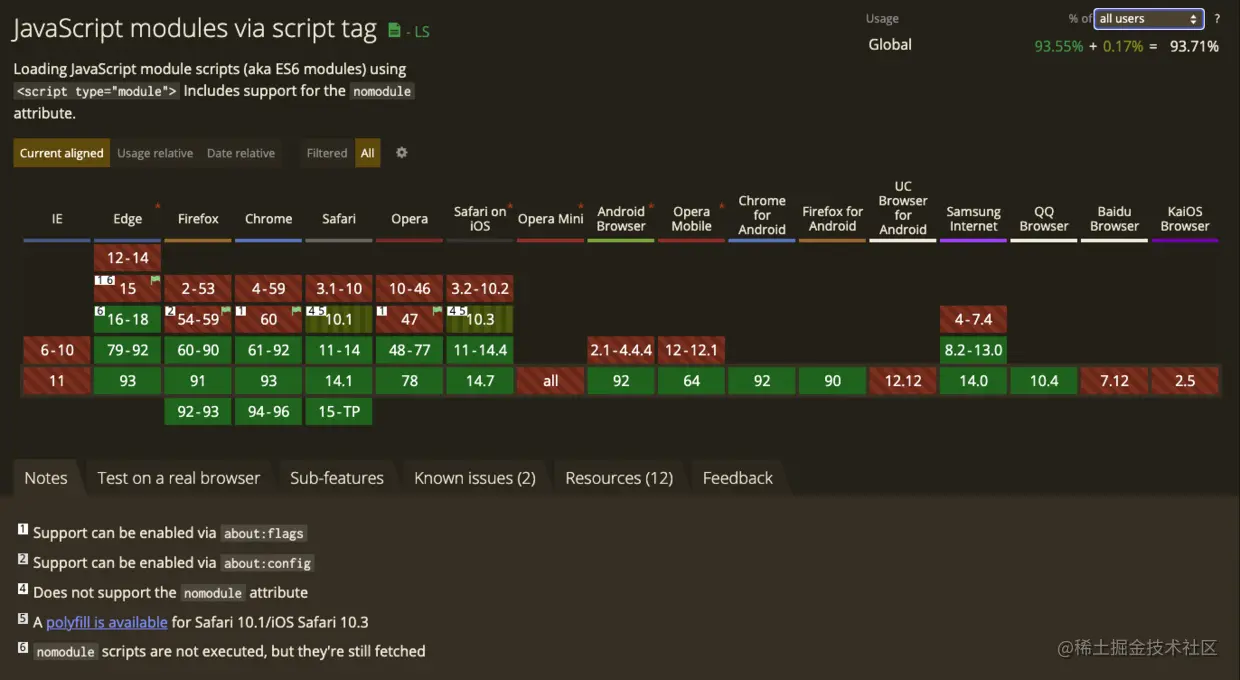Click the KaiOS Browser column header
The image size is (1240, 680).
click(1185, 219)
